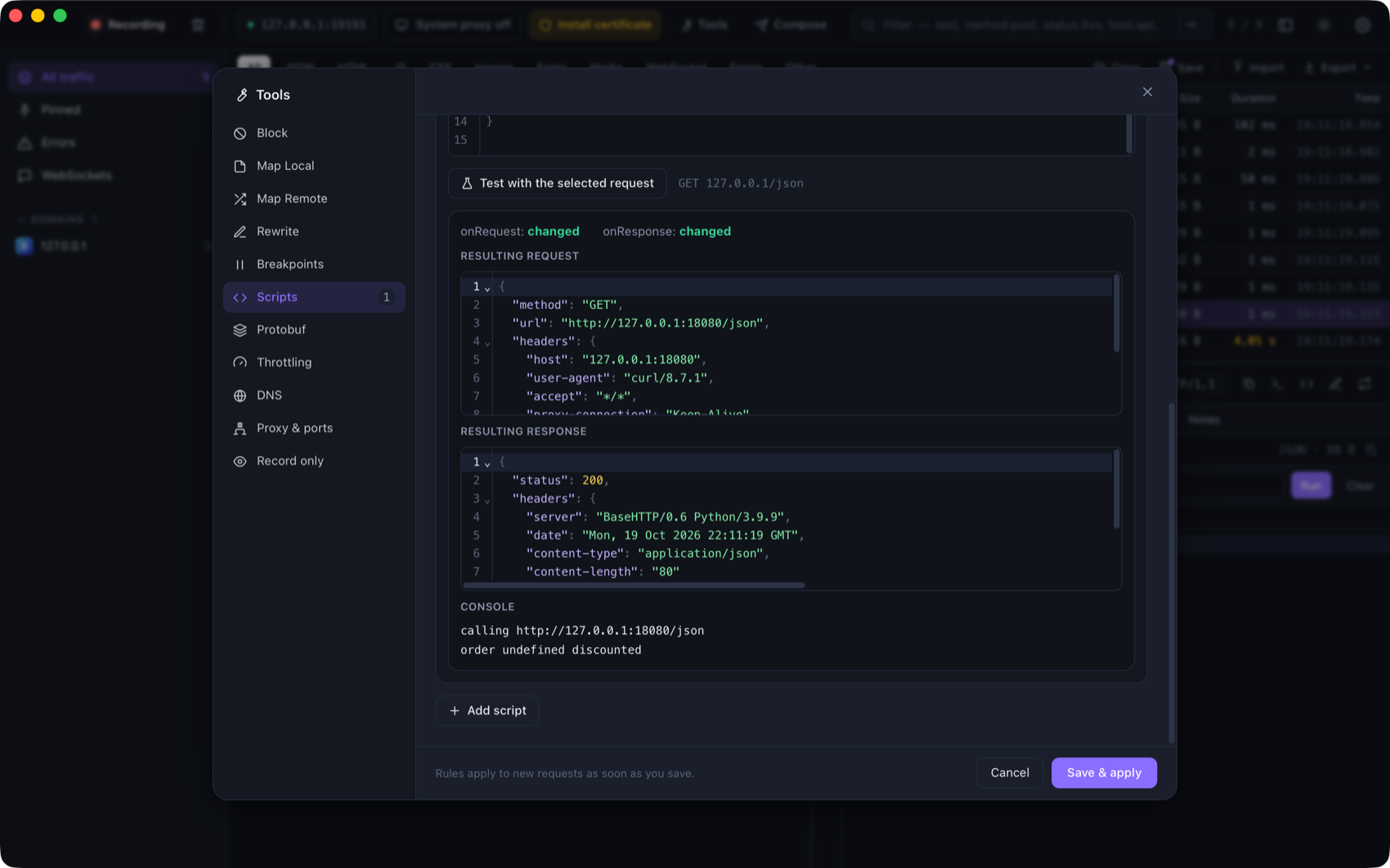The height and width of the screenshot is (868, 1390).
Task: Click Test with the selected request
Action: pos(558,183)
